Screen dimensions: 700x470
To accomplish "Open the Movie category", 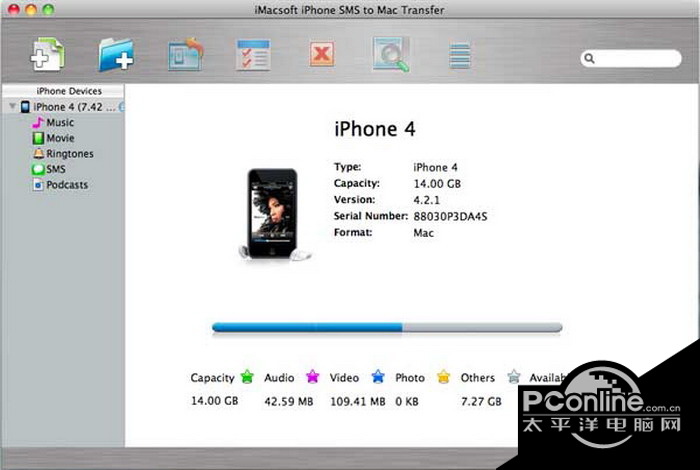I will [53, 138].
